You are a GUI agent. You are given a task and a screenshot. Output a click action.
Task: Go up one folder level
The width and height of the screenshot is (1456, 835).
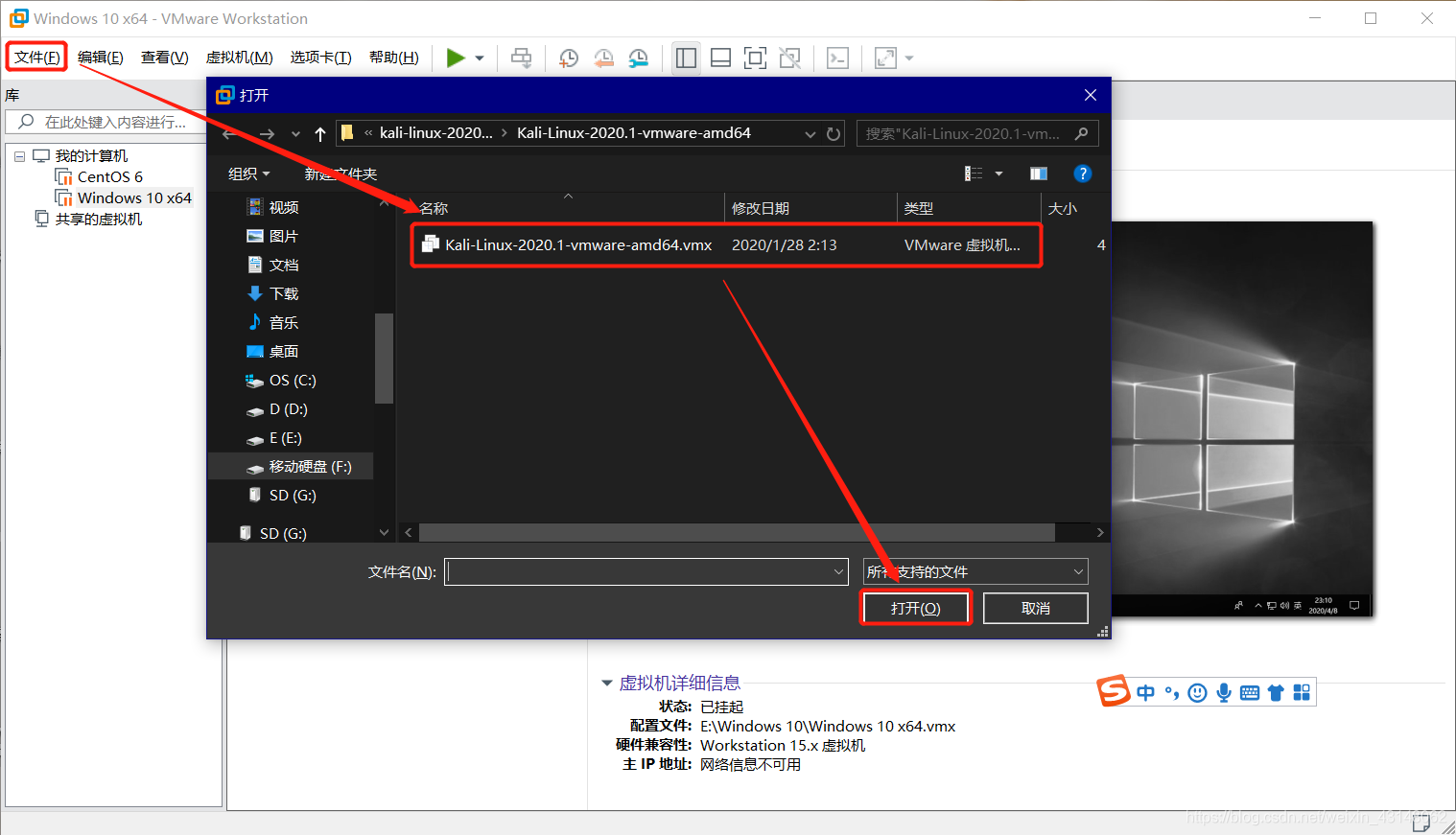(x=320, y=134)
